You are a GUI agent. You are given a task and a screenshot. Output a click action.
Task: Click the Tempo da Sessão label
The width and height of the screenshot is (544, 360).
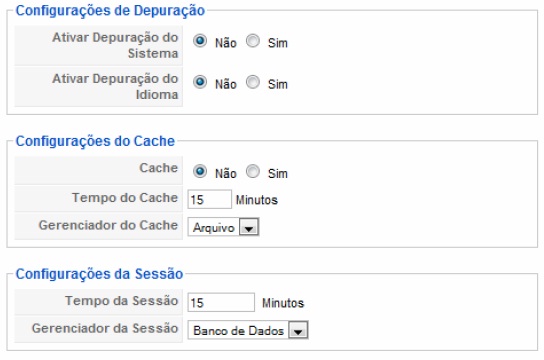(x=121, y=301)
